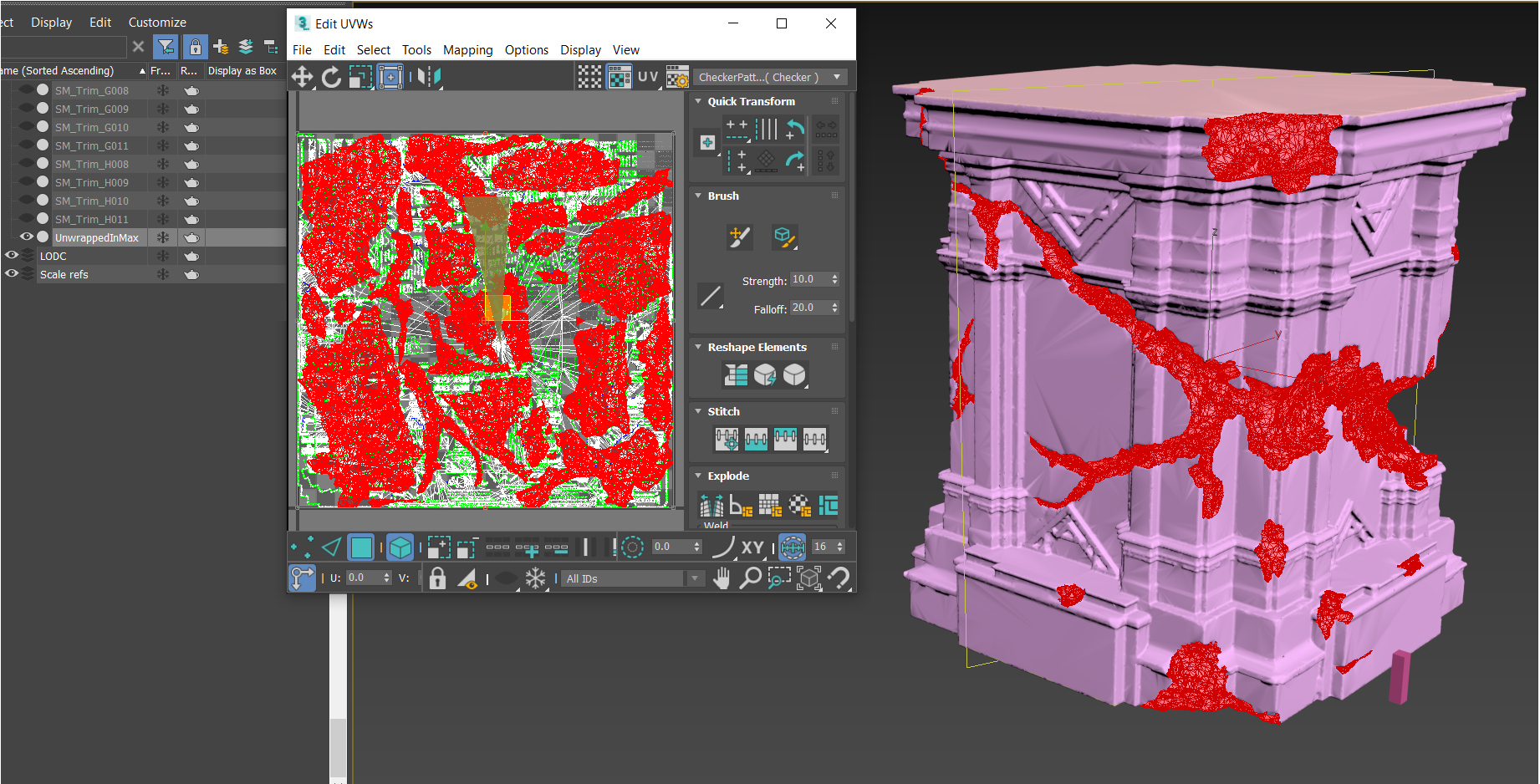Image resolution: width=1540 pixels, height=784 pixels.
Task: Open the All IDs material dropdown
Action: (x=695, y=578)
